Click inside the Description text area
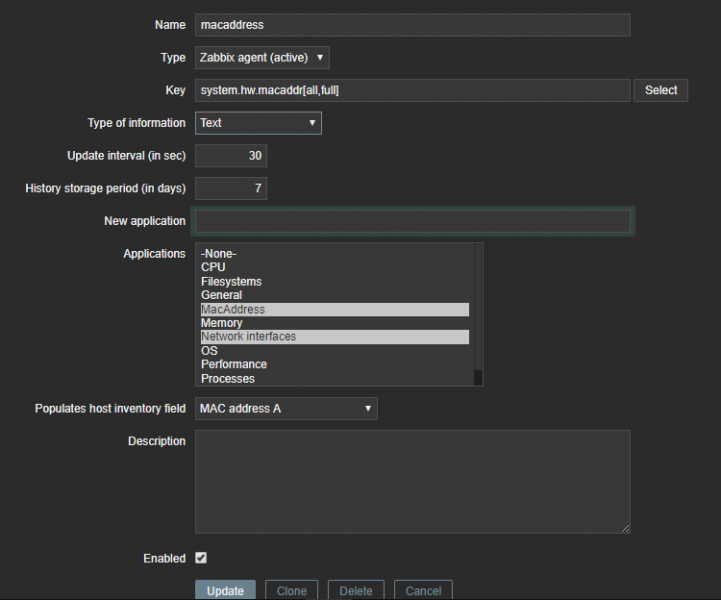721x600 pixels. click(412, 481)
